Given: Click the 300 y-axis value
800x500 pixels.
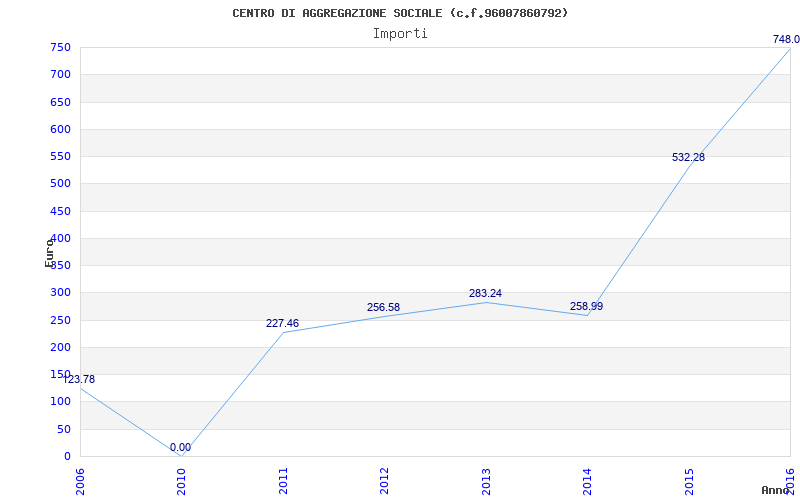Looking at the screenshot, I should tap(60, 293).
